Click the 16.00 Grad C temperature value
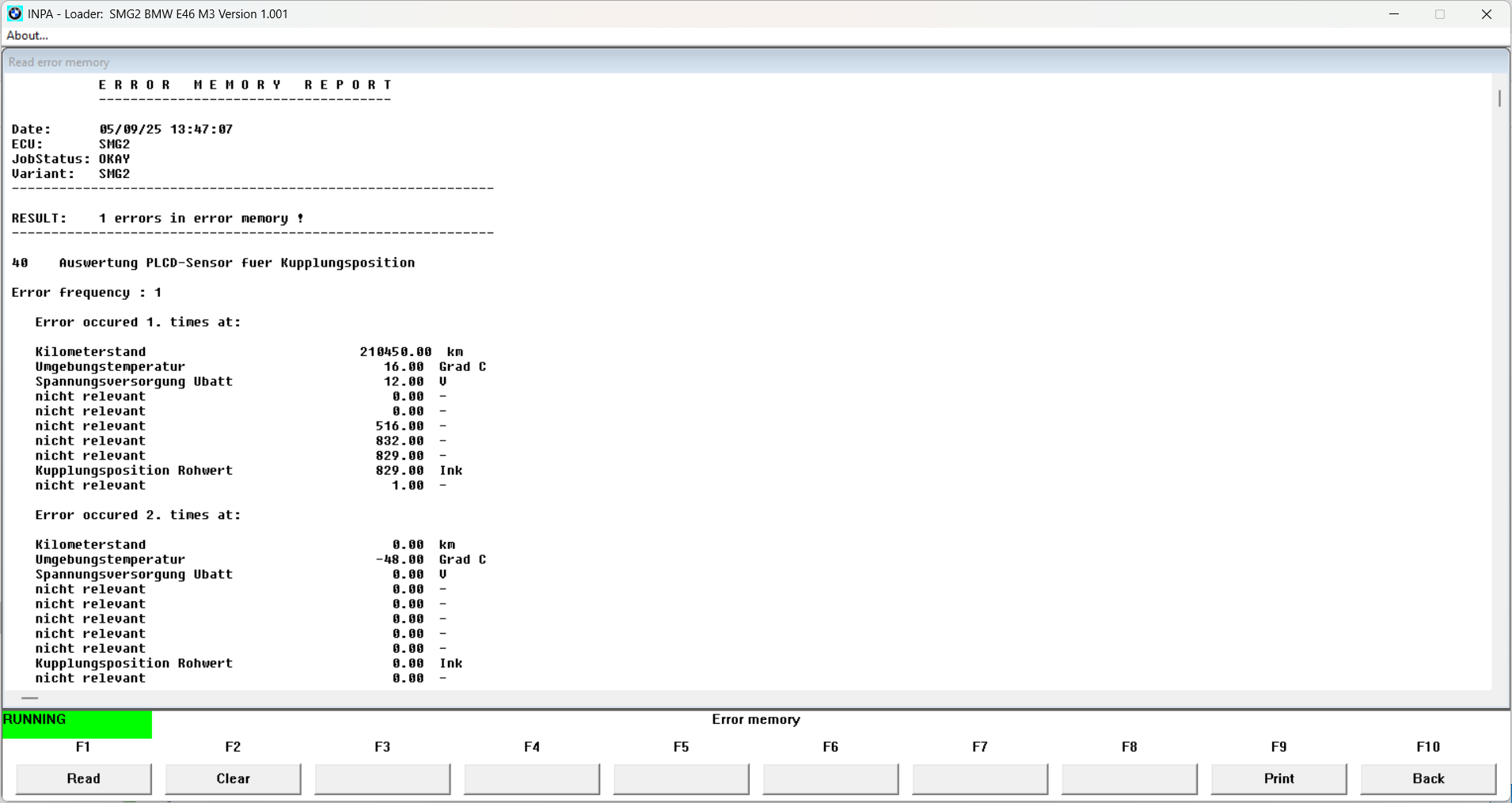The image size is (1512, 803). click(x=435, y=367)
